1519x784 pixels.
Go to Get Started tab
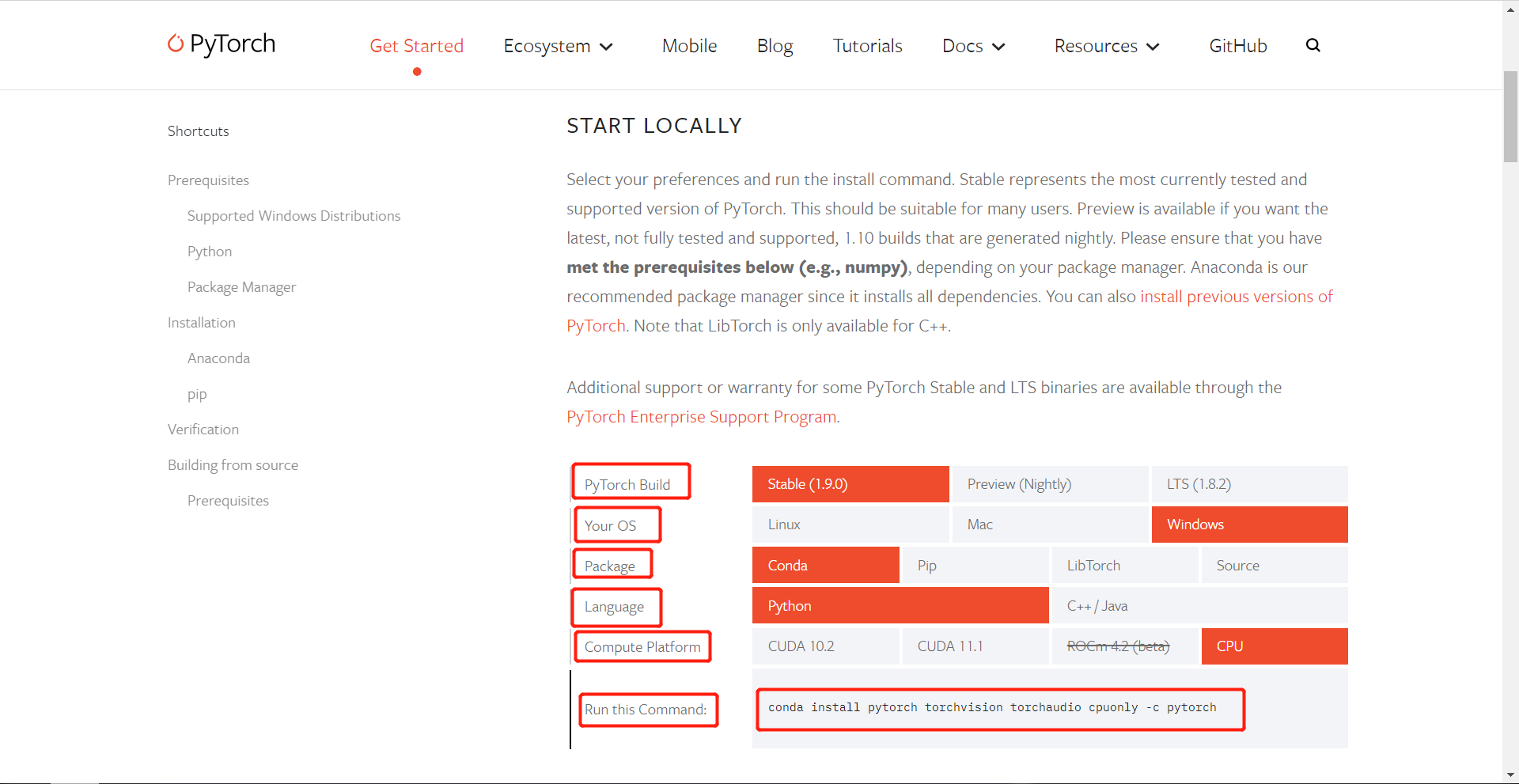tap(417, 46)
